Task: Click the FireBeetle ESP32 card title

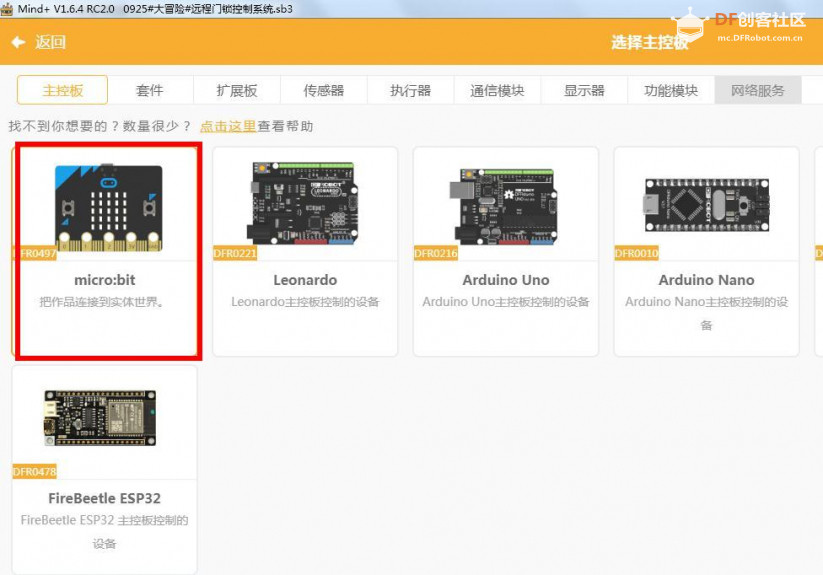Action: (104, 498)
